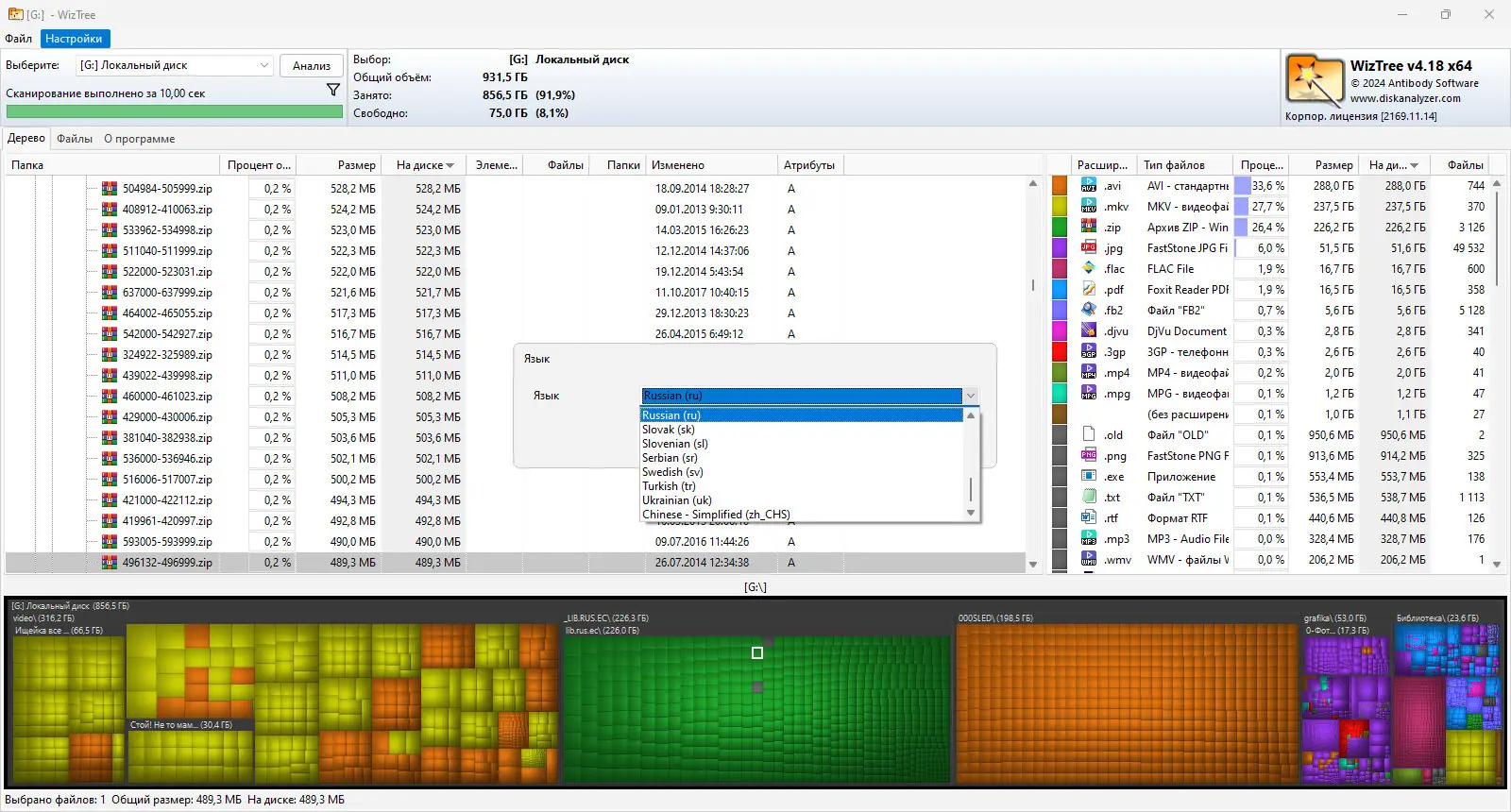Click the .3gp file type icon
Image resolution: width=1511 pixels, height=812 pixels.
point(1089,352)
